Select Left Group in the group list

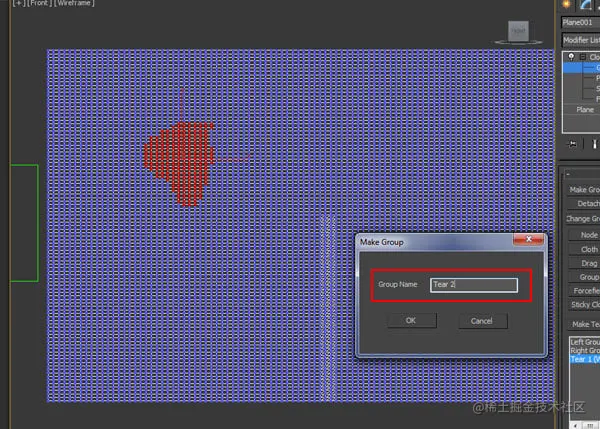click(x=585, y=342)
